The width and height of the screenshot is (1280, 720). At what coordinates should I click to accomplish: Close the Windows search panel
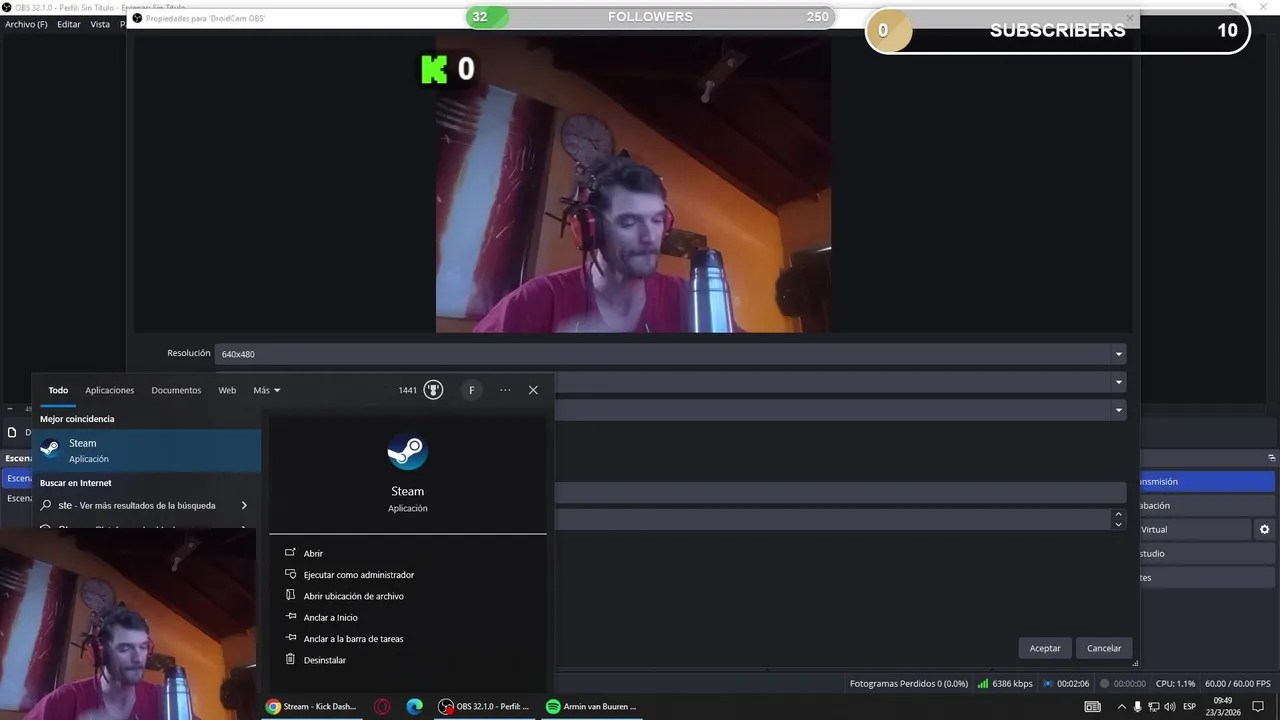[x=533, y=390]
